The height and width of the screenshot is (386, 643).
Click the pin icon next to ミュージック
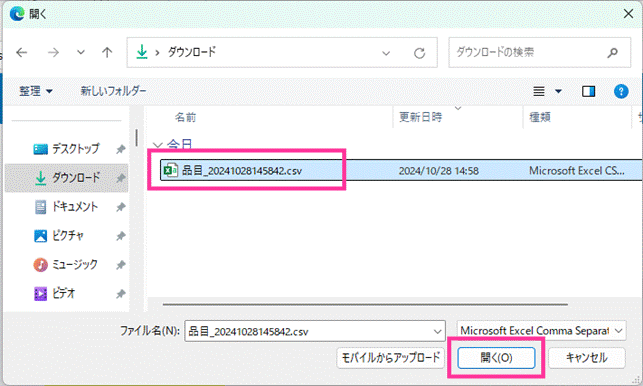tap(121, 265)
